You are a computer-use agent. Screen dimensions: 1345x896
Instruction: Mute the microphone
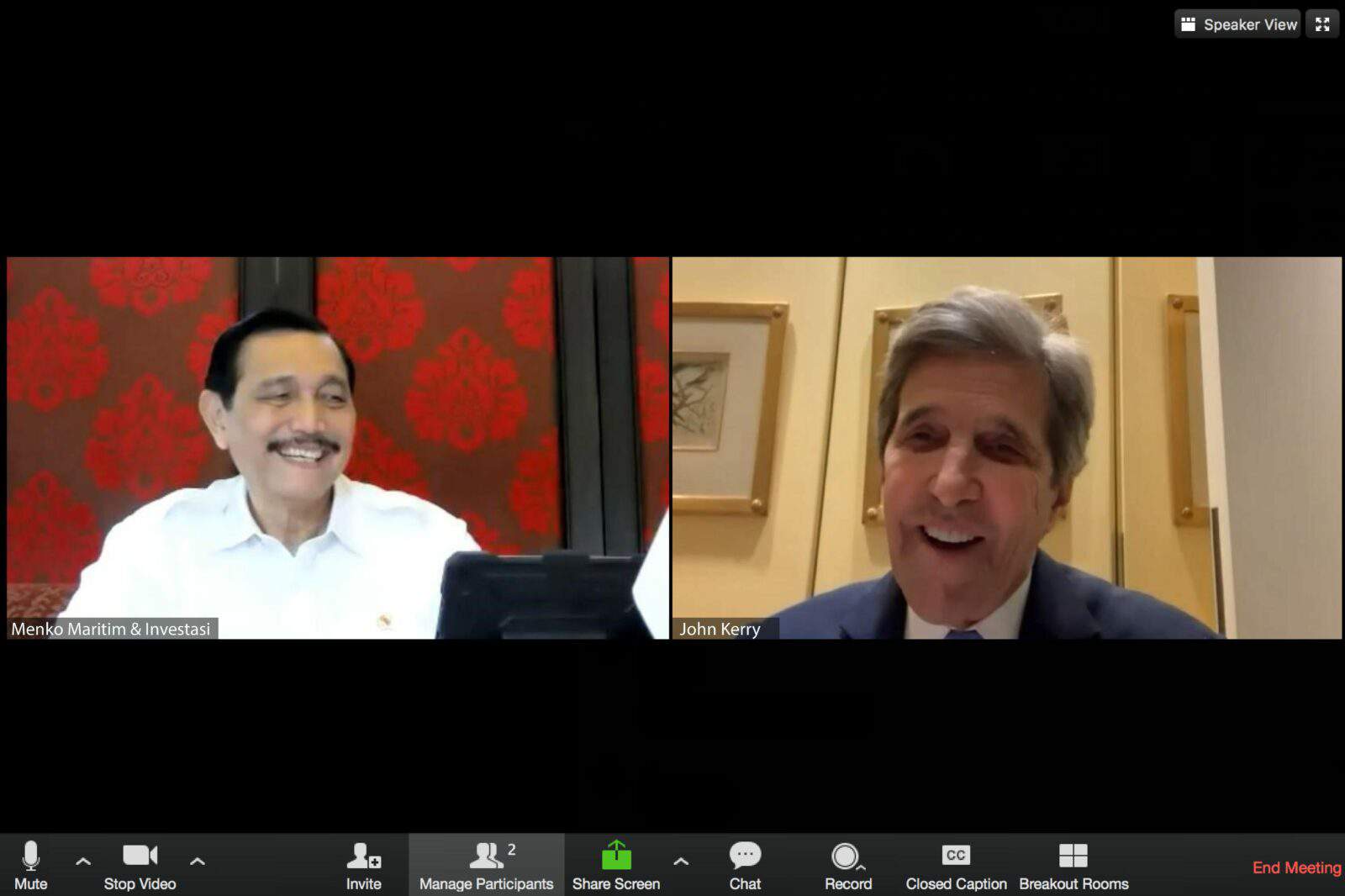click(x=31, y=866)
